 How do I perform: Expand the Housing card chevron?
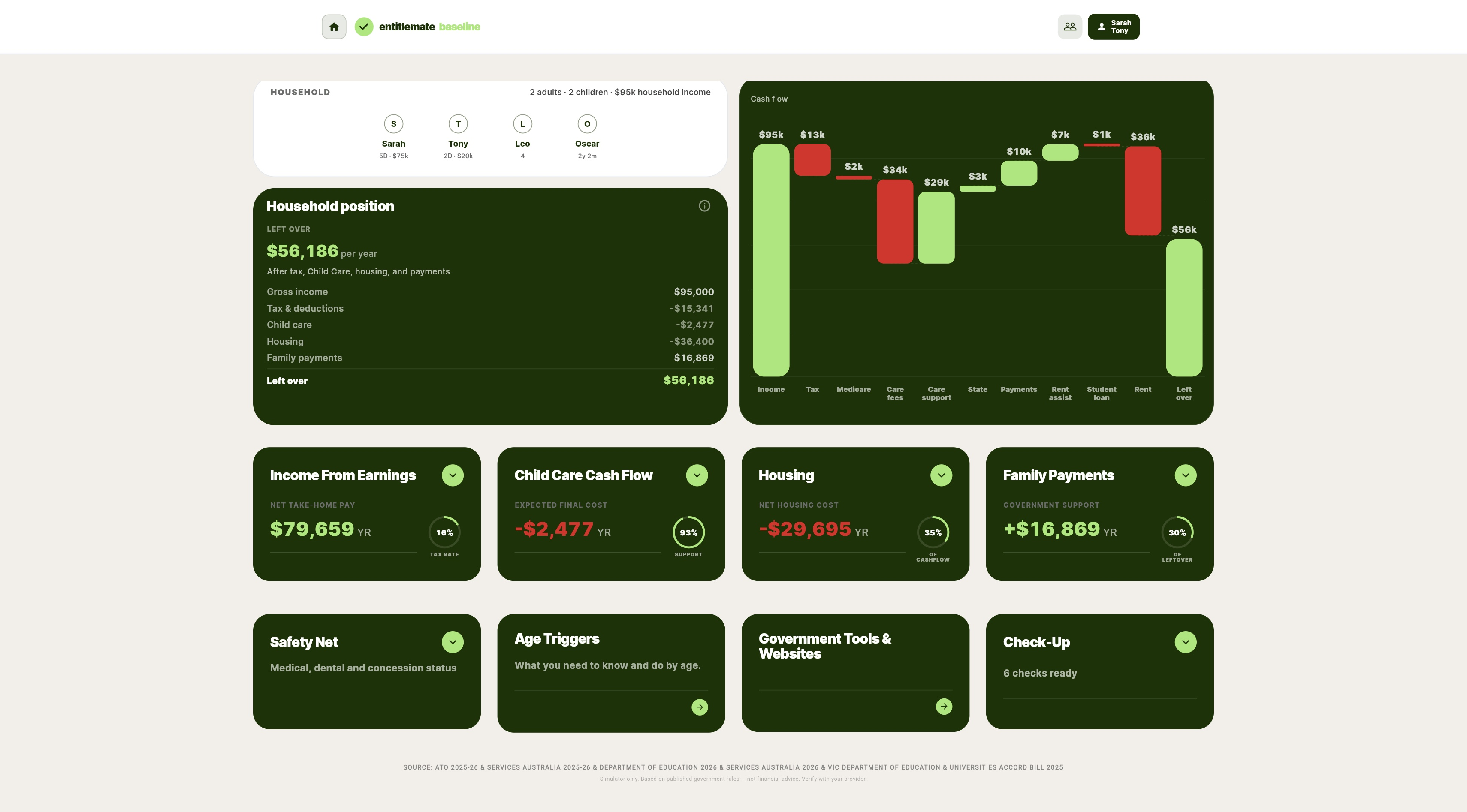942,475
